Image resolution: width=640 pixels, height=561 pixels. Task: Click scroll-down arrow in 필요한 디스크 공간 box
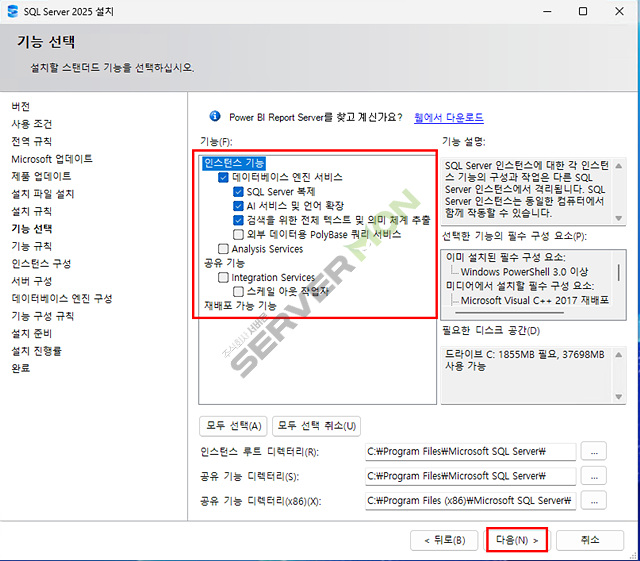[619, 396]
